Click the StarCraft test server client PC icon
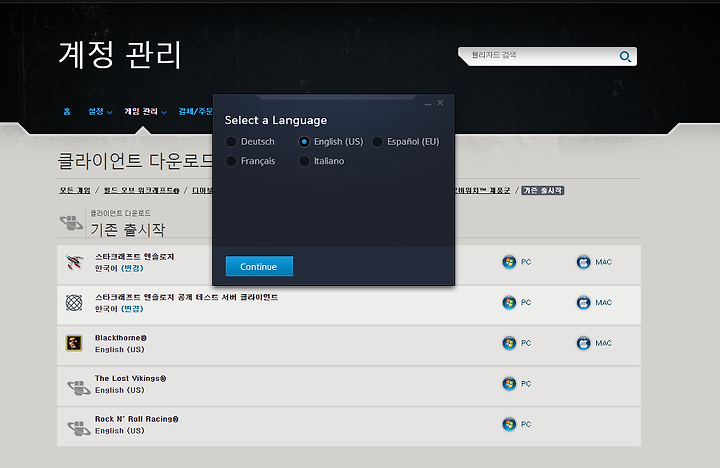 (x=509, y=303)
